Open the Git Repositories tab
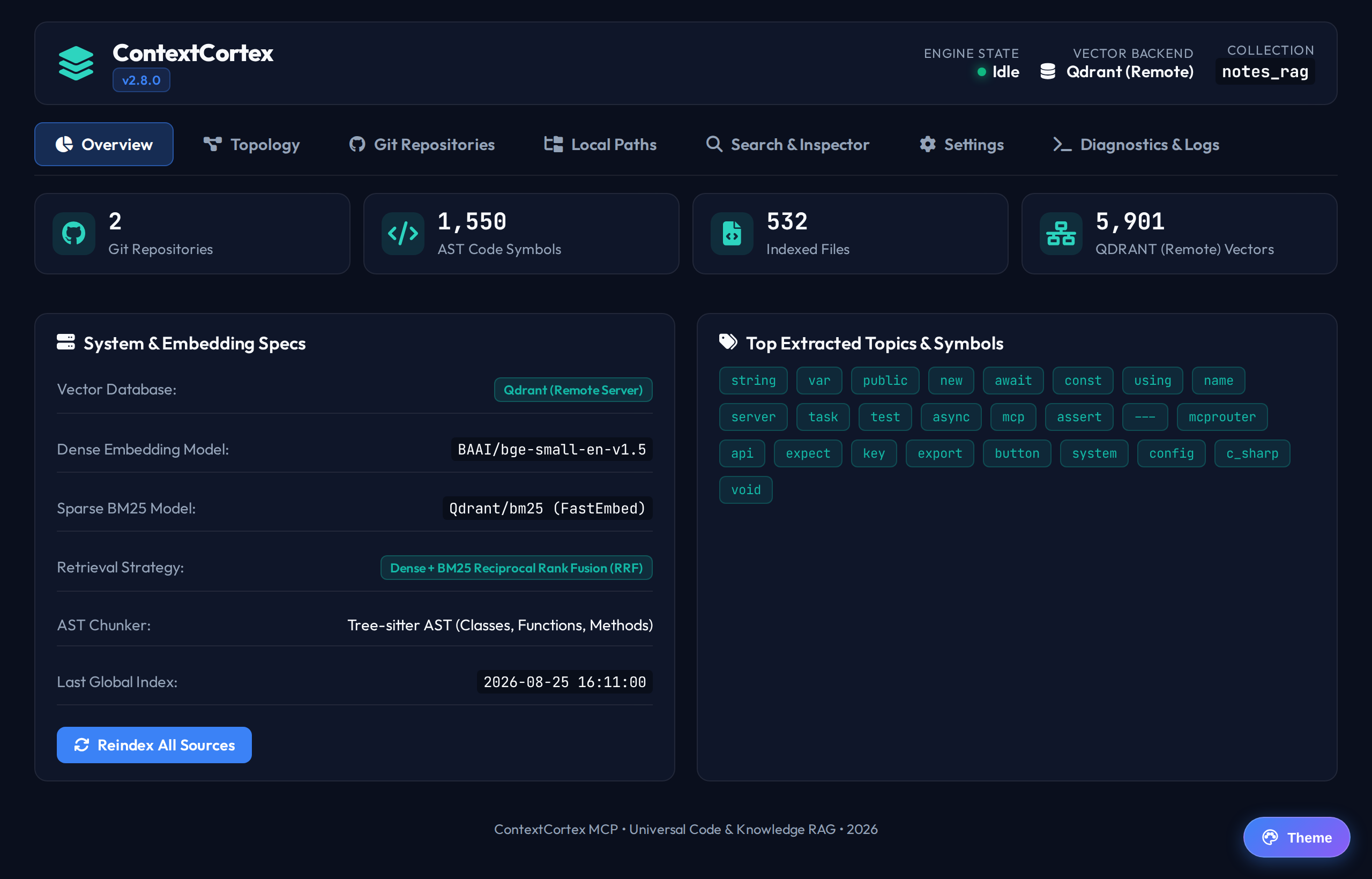Viewport: 1372px width, 879px height. tap(422, 144)
